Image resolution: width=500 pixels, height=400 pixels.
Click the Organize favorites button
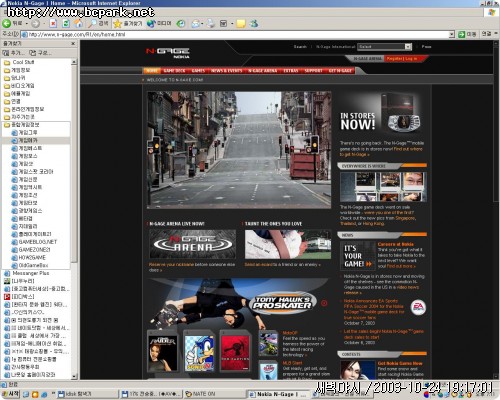40,53
